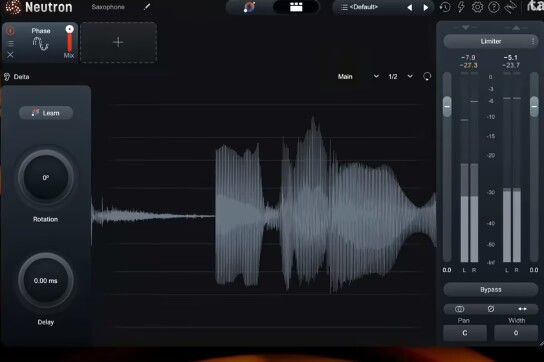Click the Learn button
Image resolution: width=544 pixels, height=362 pixels.
click(46, 113)
